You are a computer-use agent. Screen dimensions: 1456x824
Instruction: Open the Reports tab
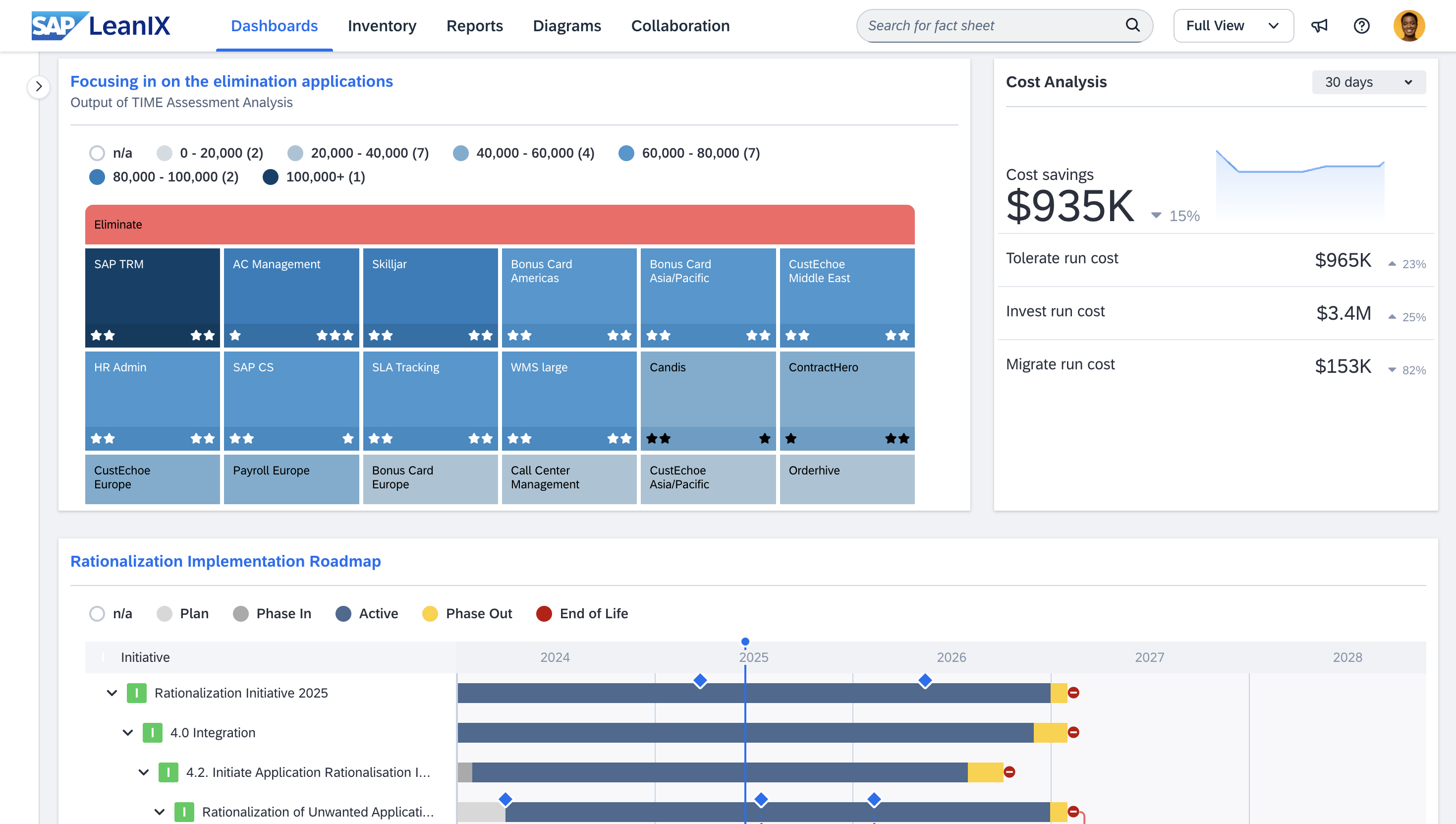474,25
